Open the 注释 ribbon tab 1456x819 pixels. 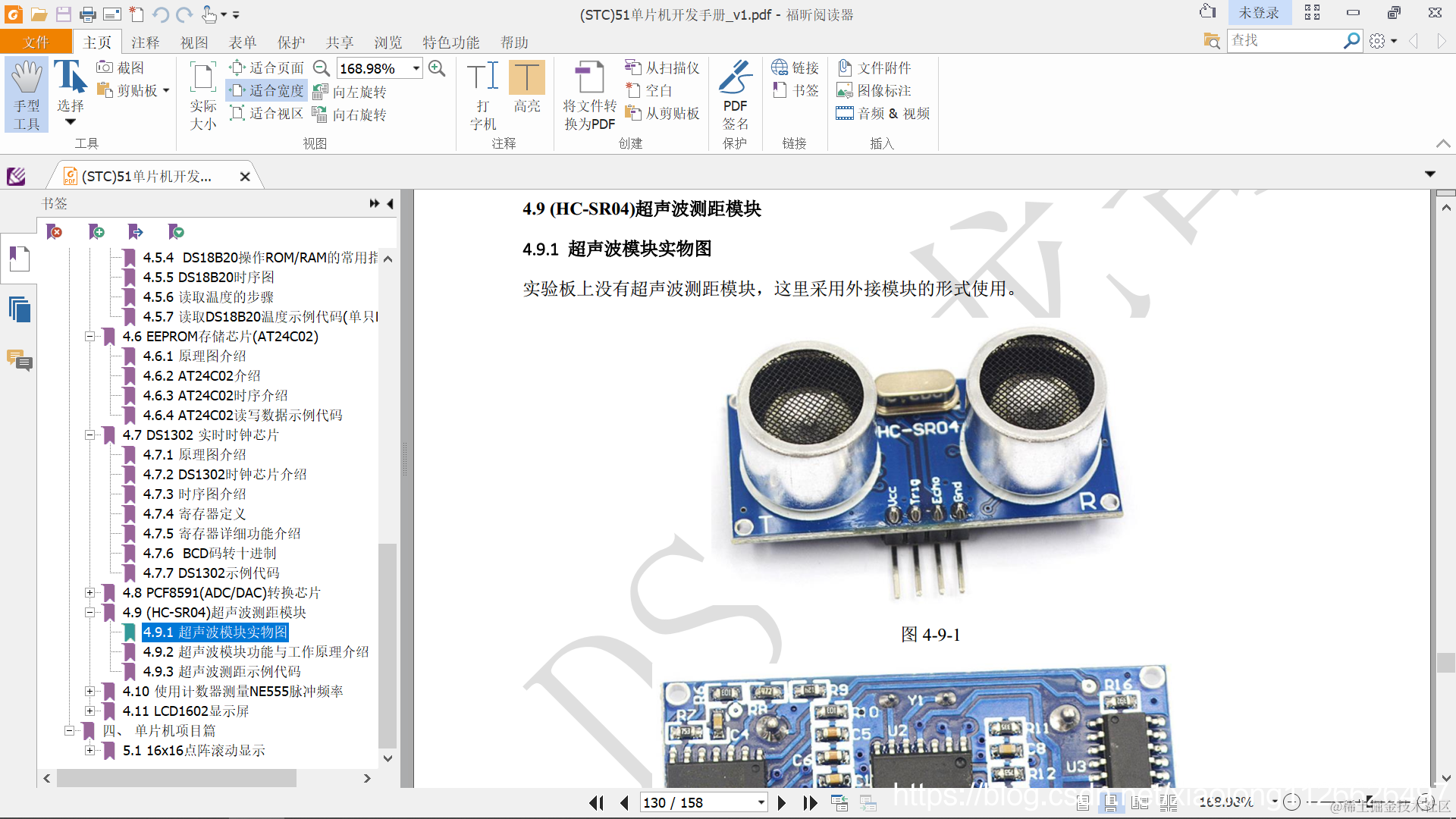point(145,42)
